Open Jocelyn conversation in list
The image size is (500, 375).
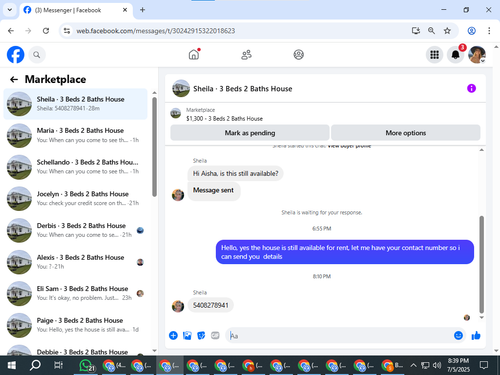tap(75, 198)
